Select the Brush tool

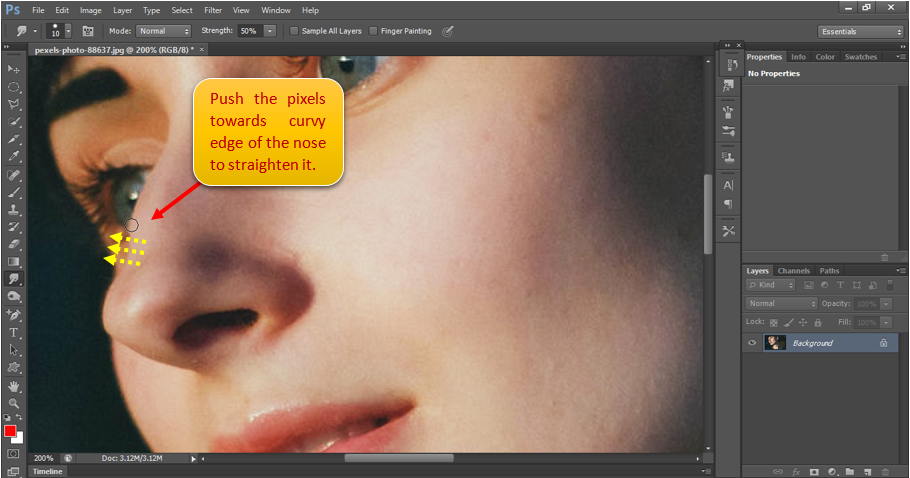(x=13, y=192)
